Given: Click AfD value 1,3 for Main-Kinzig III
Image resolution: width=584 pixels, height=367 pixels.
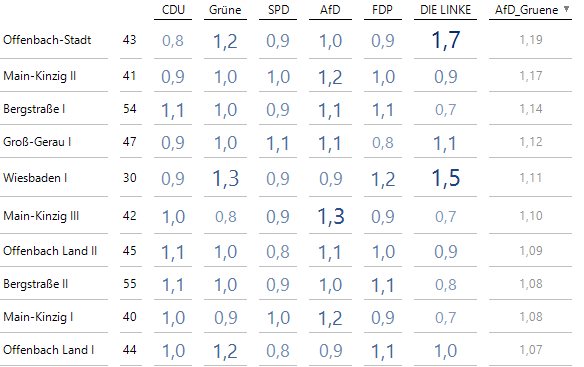Looking at the screenshot, I should 331,216.
